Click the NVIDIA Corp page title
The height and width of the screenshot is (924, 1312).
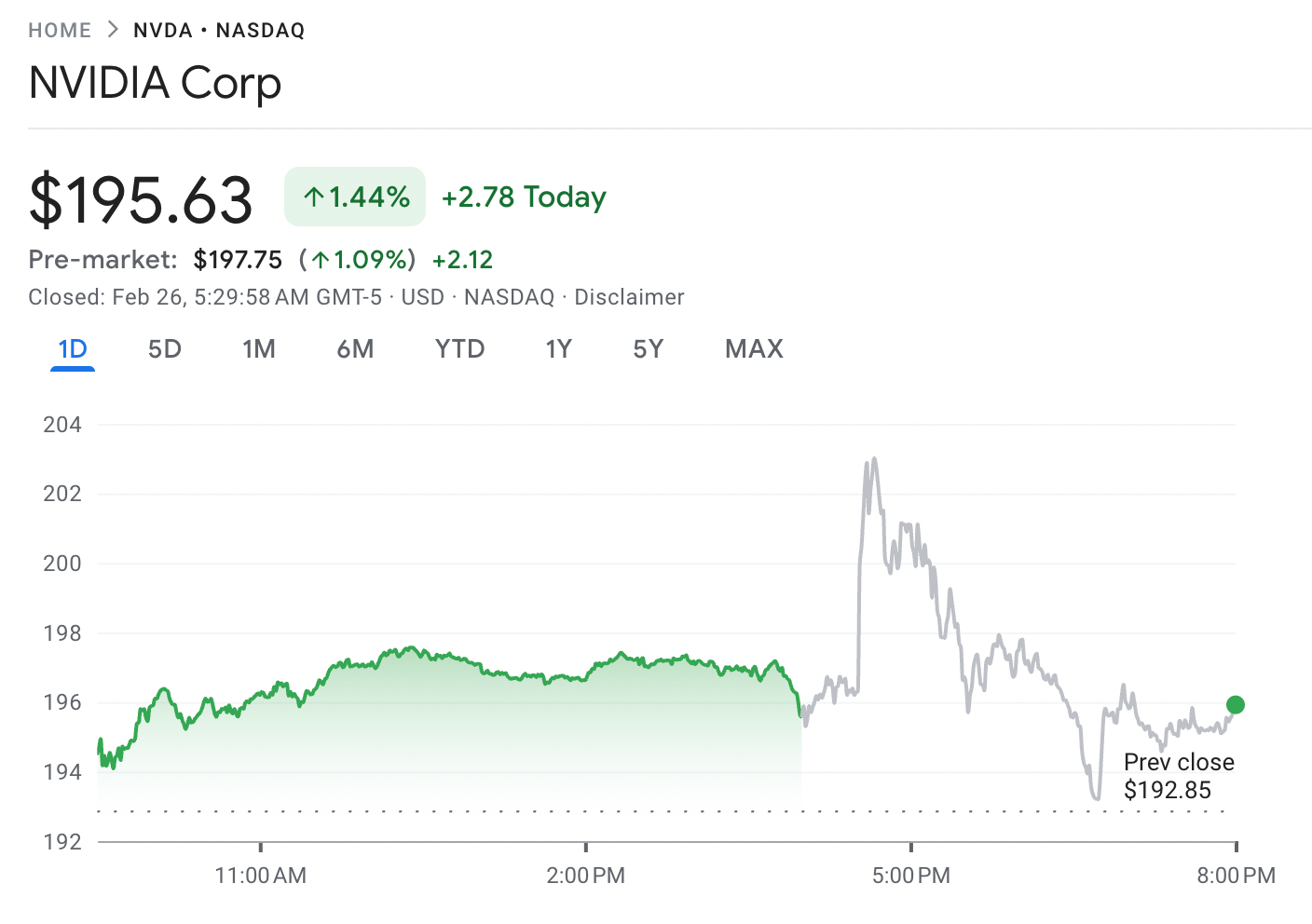click(155, 83)
